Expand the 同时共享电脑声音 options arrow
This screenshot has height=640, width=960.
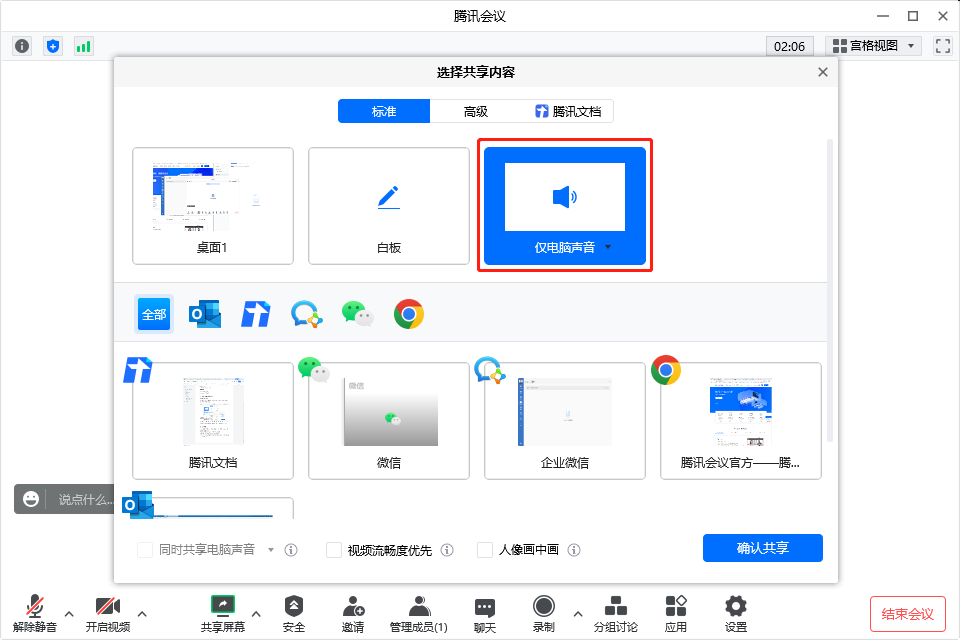271,550
